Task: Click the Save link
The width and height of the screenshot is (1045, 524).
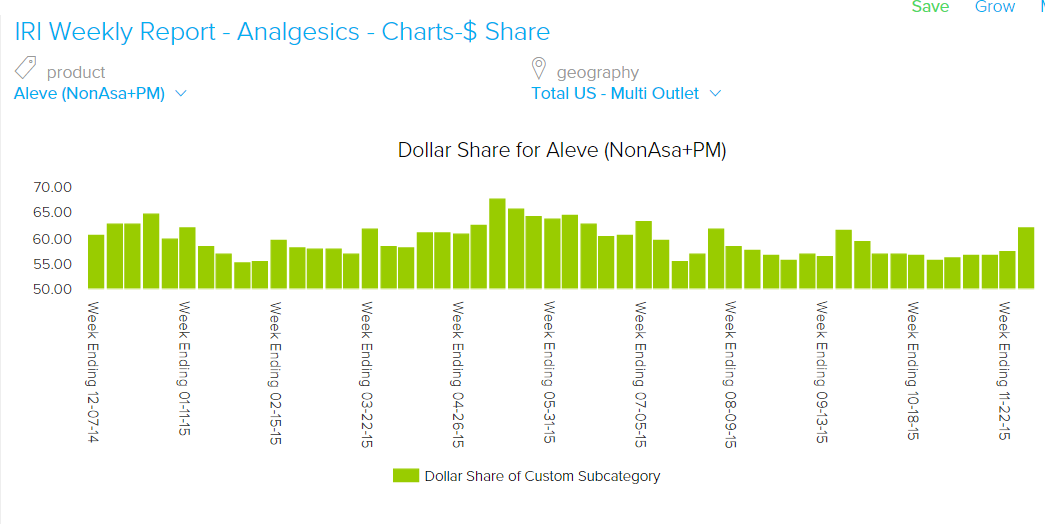Action: point(930,7)
